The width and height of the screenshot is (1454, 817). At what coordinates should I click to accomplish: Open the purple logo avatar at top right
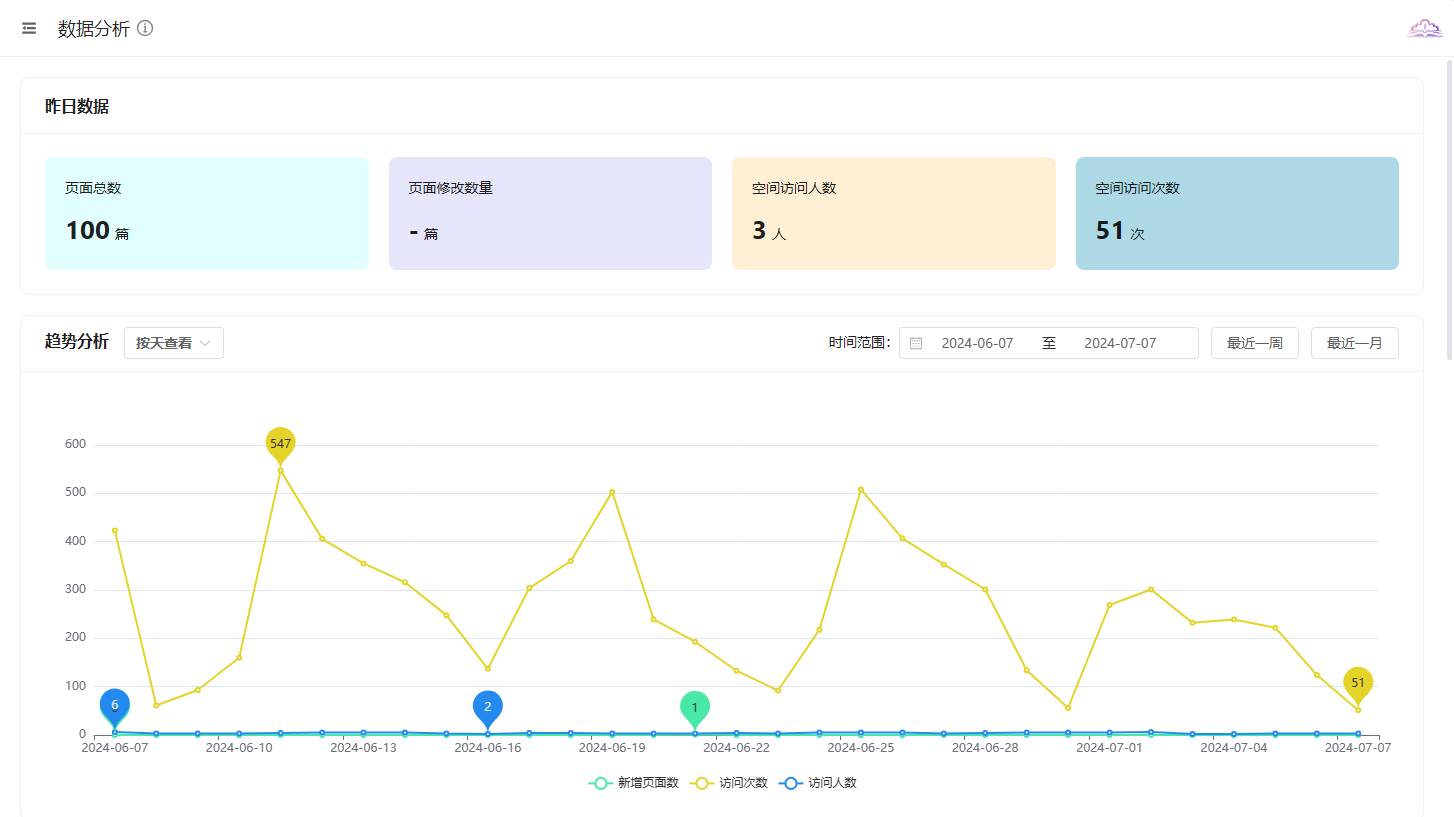click(x=1424, y=28)
